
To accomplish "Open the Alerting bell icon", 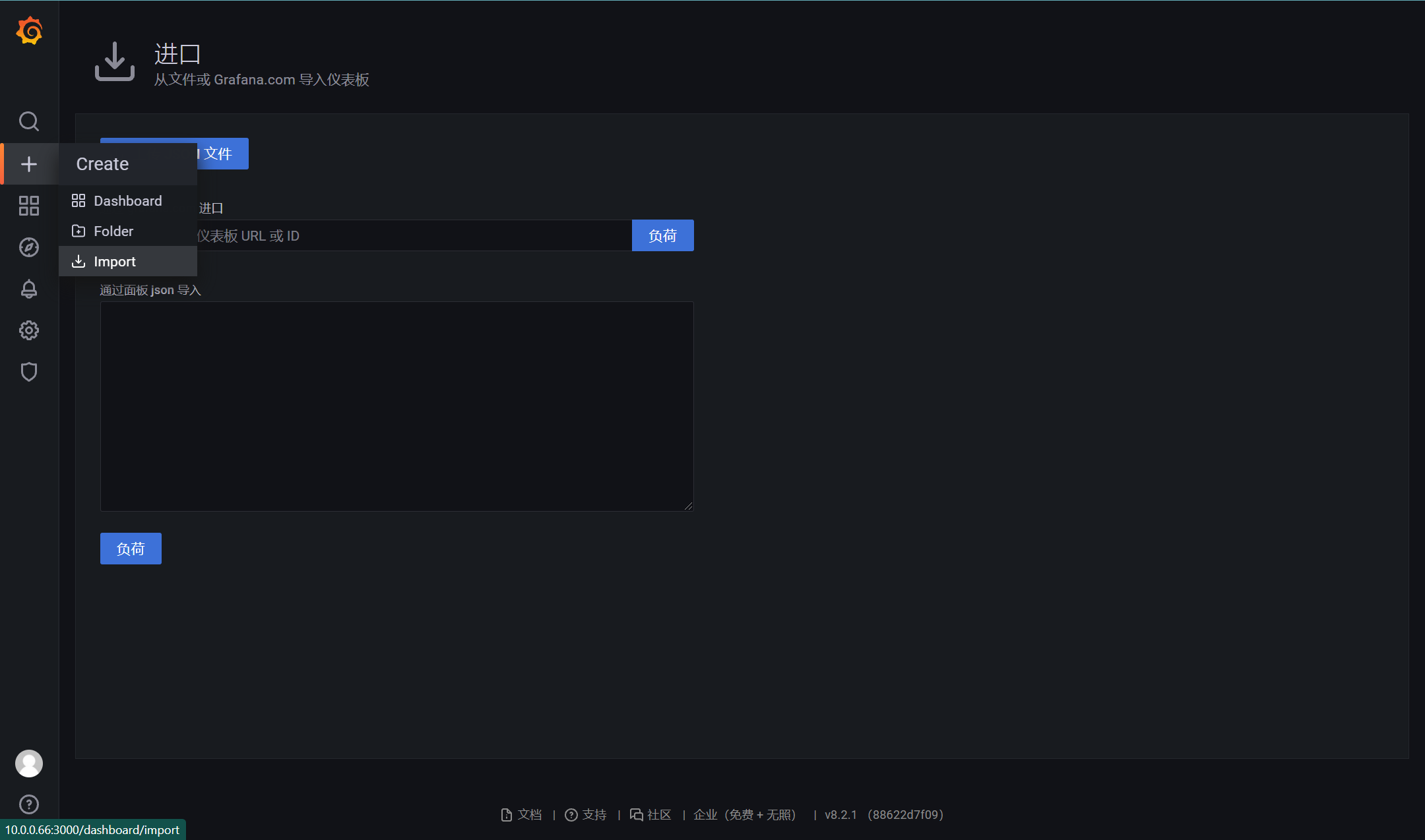I will pos(29,289).
